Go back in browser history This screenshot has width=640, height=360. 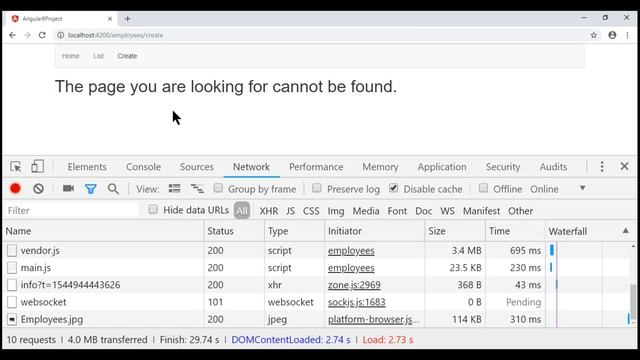tap(12, 35)
